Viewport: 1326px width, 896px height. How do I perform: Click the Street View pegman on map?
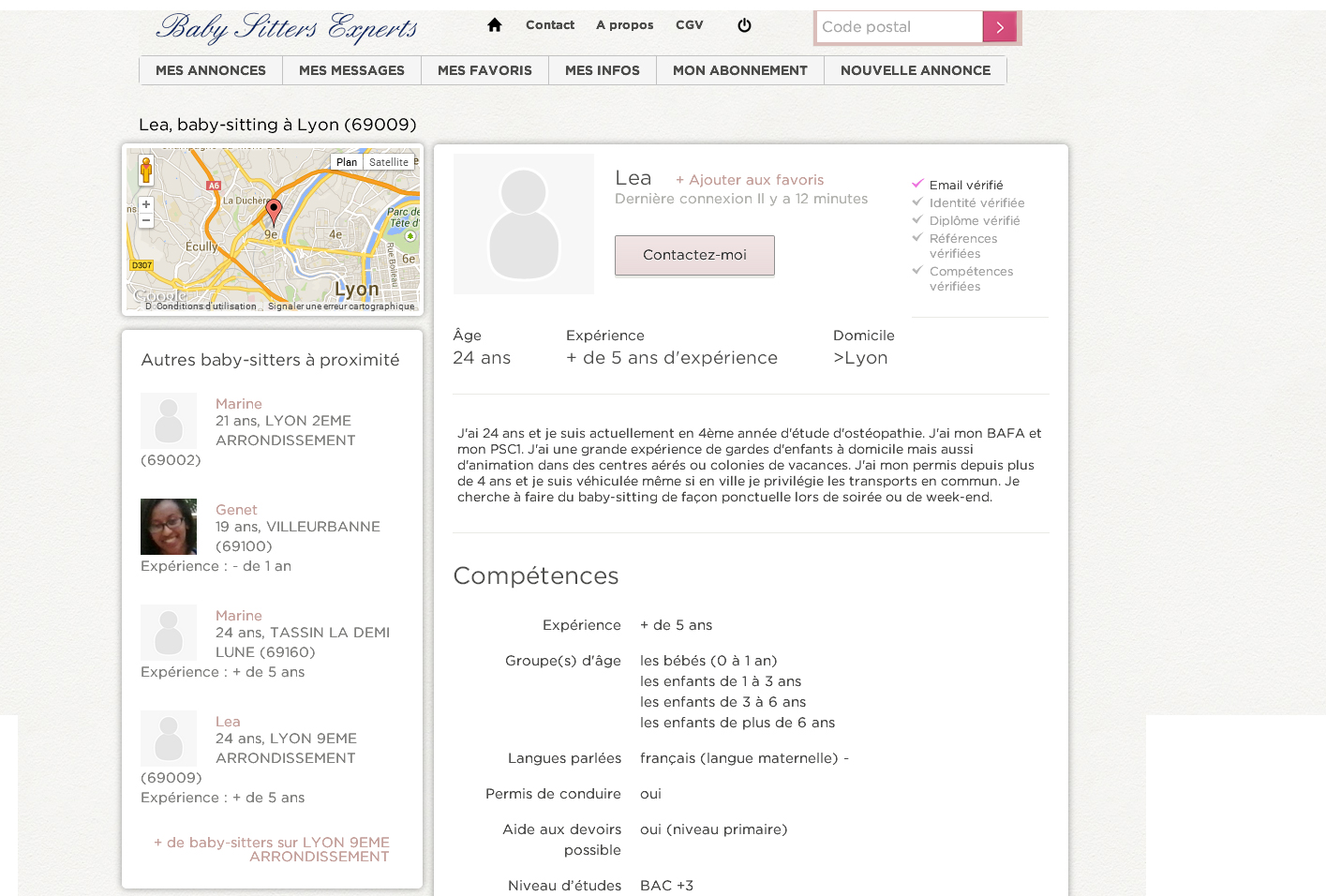pos(146,171)
